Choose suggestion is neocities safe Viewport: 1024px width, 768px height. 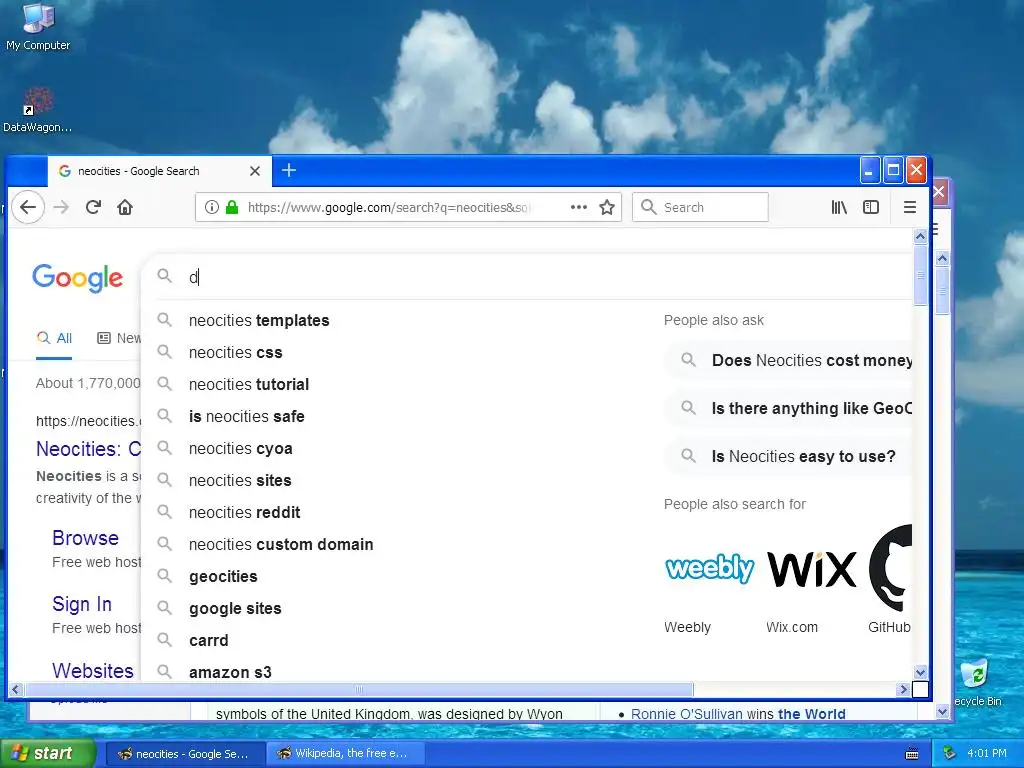[247, 417]
